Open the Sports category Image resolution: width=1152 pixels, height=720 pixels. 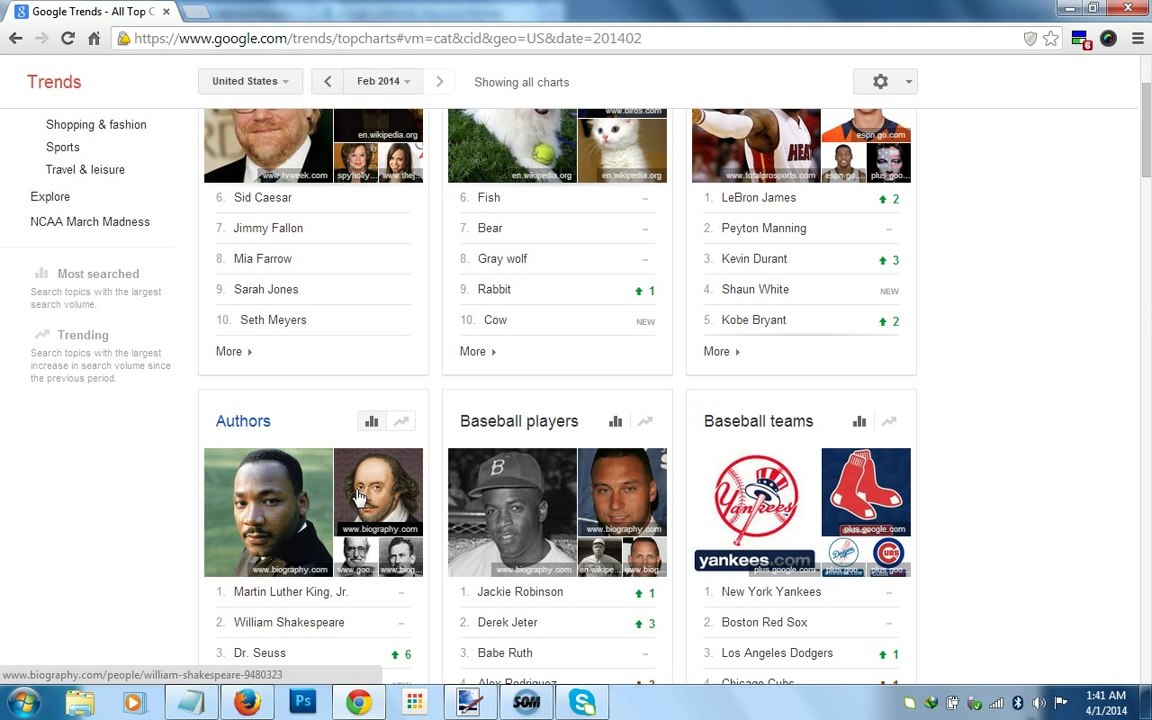click(62, 147)
